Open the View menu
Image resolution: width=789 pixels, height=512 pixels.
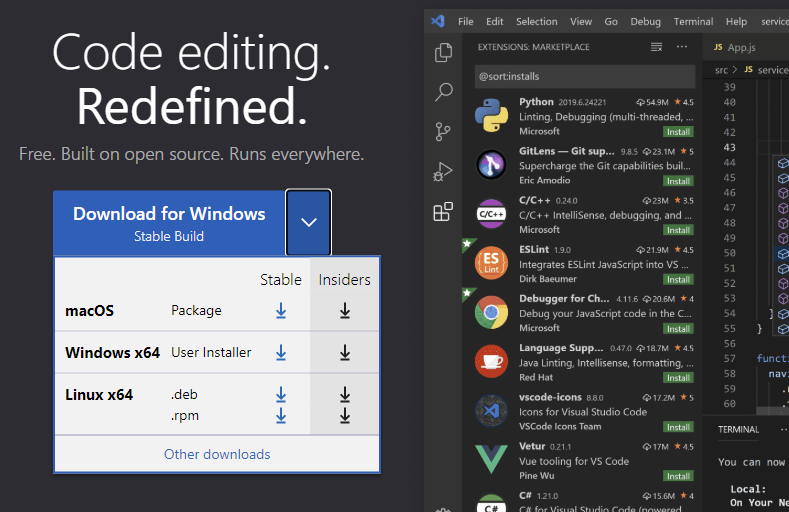[581, 22]
